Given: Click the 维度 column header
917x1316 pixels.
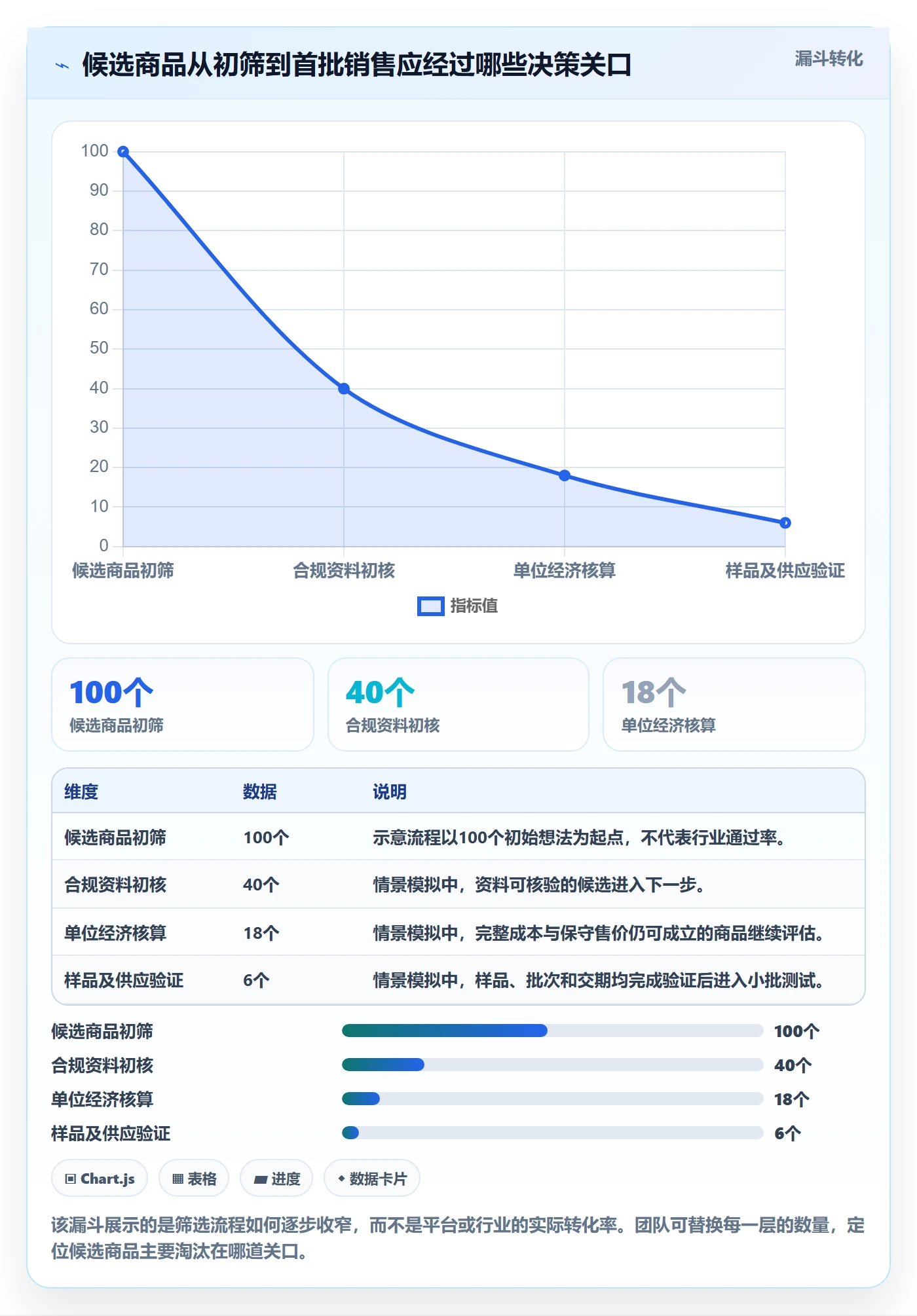Looking at the screenshot, I should pyautogui.click(x=81, y=792).
